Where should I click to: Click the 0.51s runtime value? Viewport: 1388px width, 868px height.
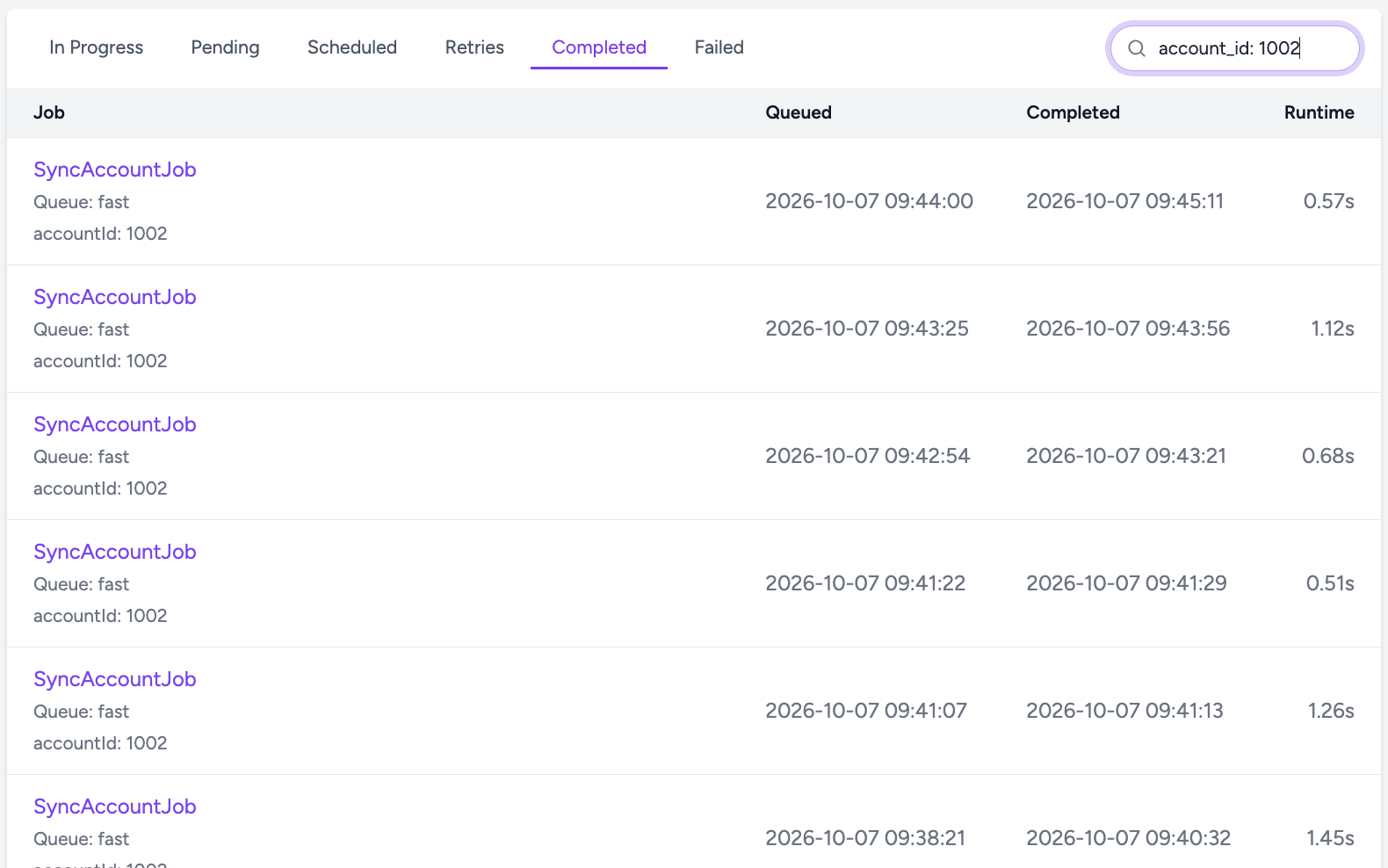click(x=1330, y=583)
